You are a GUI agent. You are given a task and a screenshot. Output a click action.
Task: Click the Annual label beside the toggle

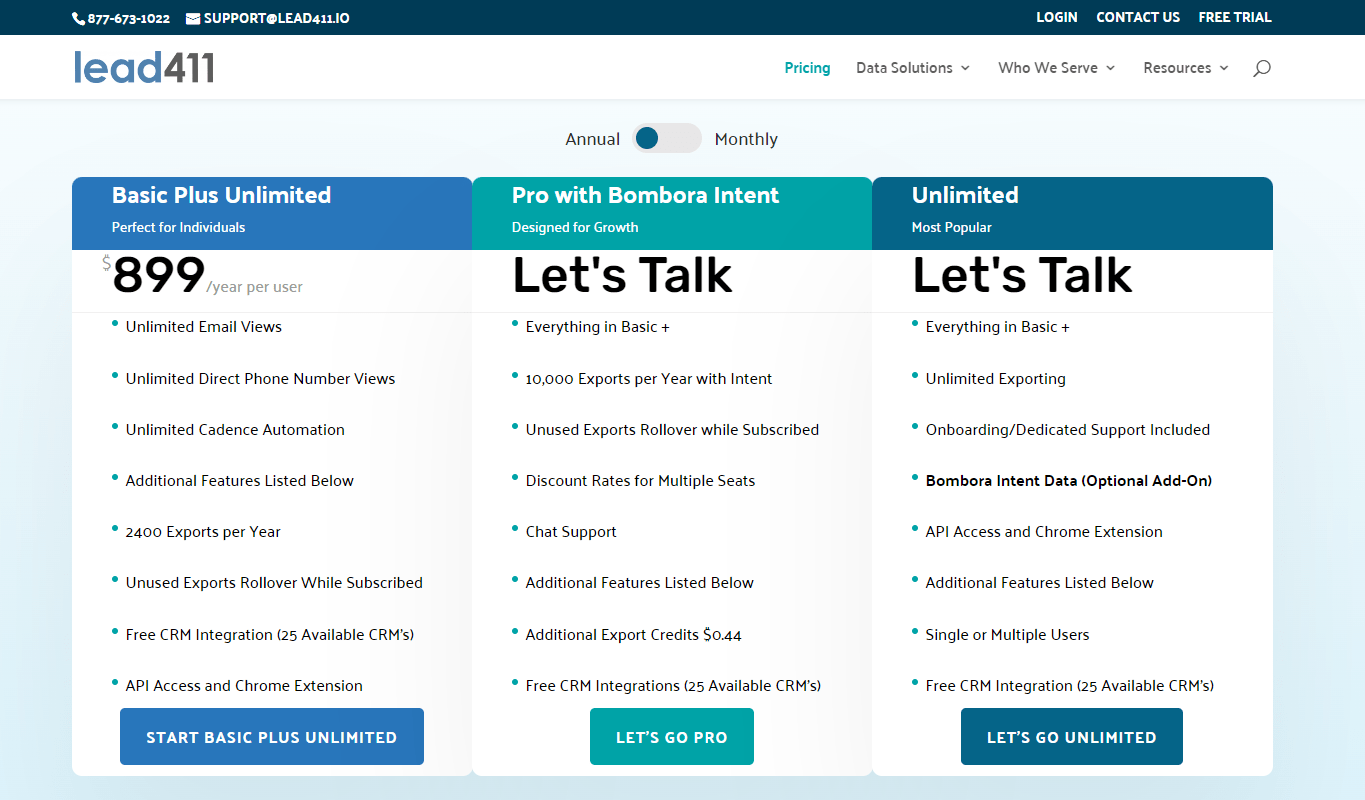tap(593, 138)
